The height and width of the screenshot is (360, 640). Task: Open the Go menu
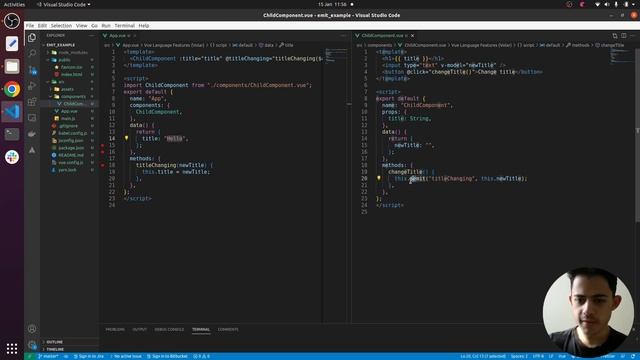[94, 26]
